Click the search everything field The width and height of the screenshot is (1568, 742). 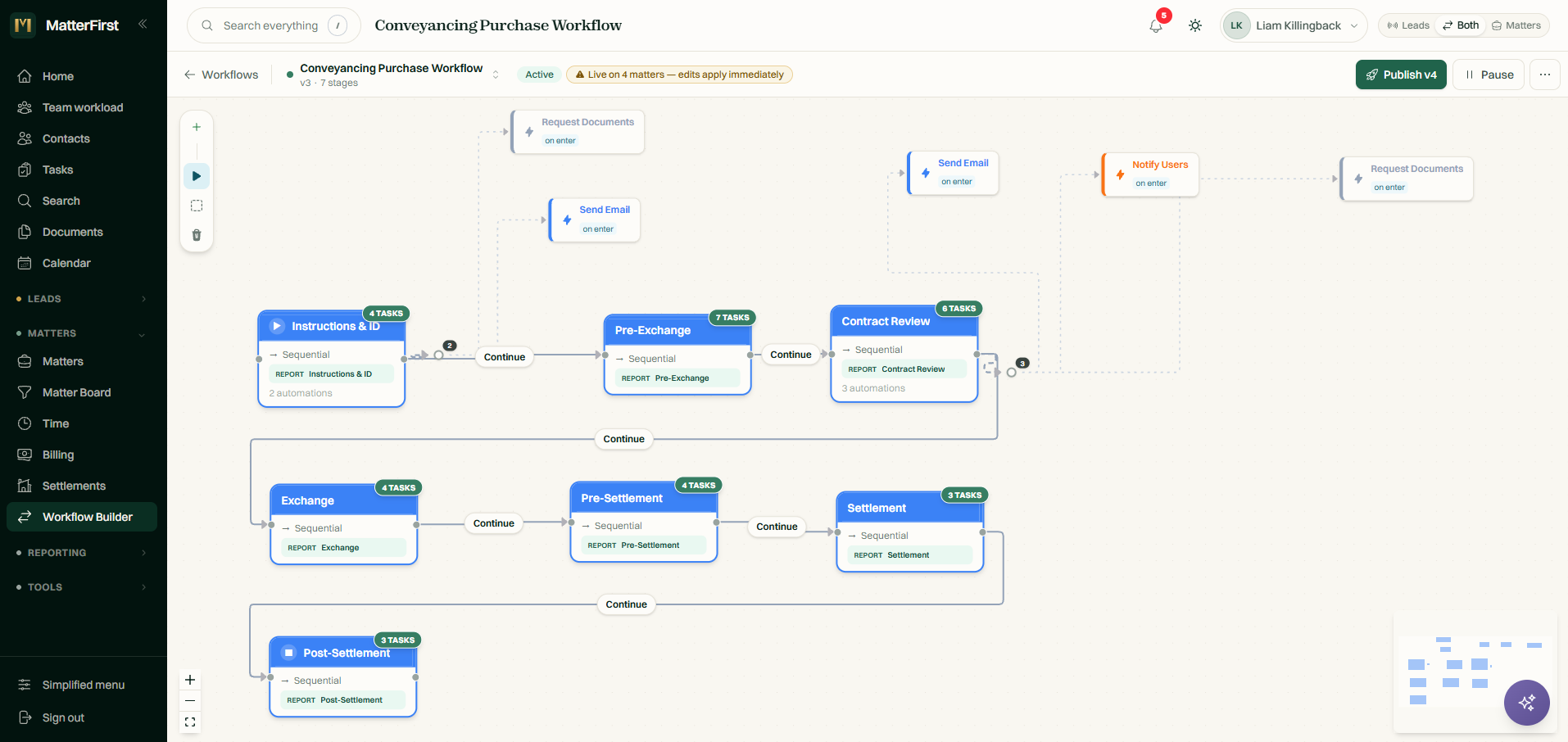[x=274, y=25]
